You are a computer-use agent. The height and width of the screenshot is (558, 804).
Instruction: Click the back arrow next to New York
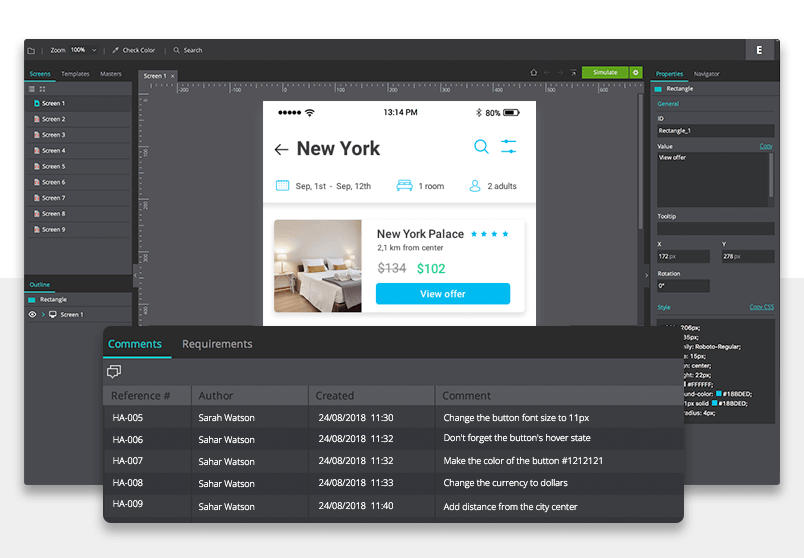[x=281, y=150]
